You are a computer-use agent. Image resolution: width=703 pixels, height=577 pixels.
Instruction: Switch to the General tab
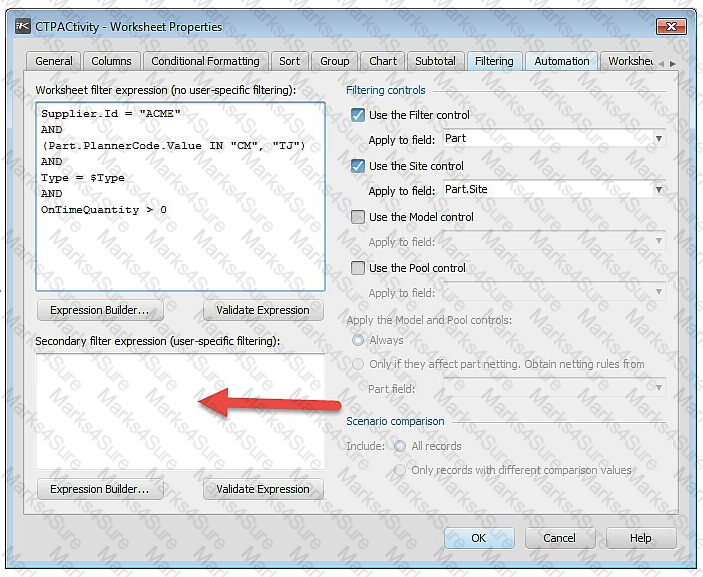[x=54, y=61]
